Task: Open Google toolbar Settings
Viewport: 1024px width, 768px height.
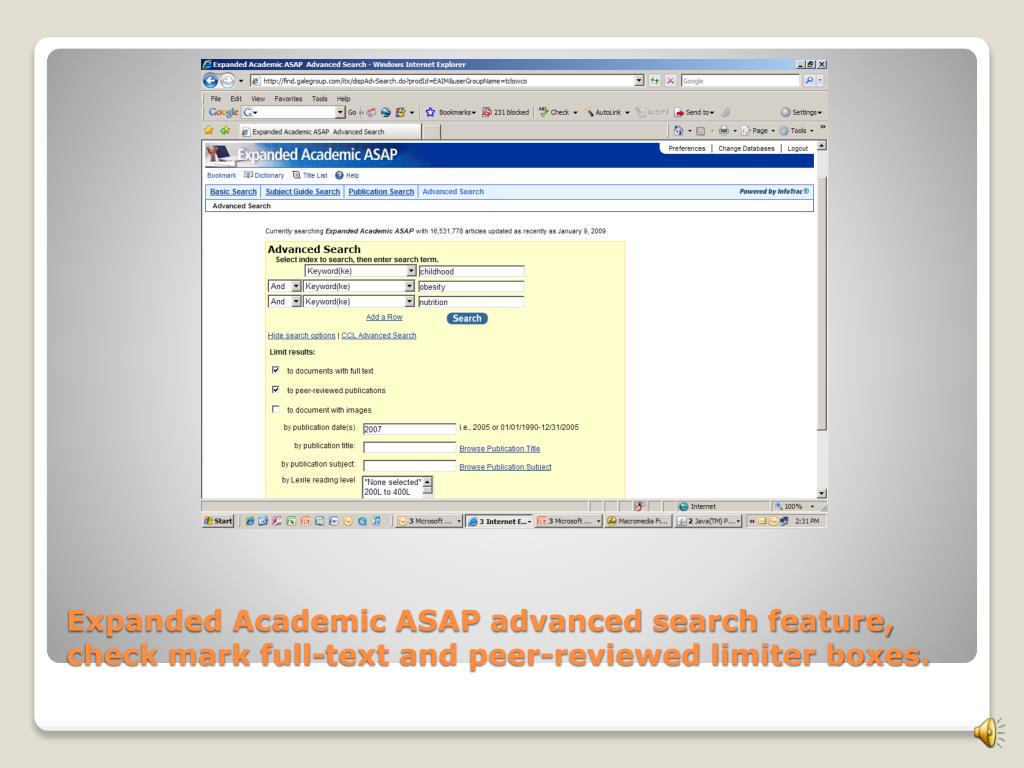Action: click(x=801, y=112)
